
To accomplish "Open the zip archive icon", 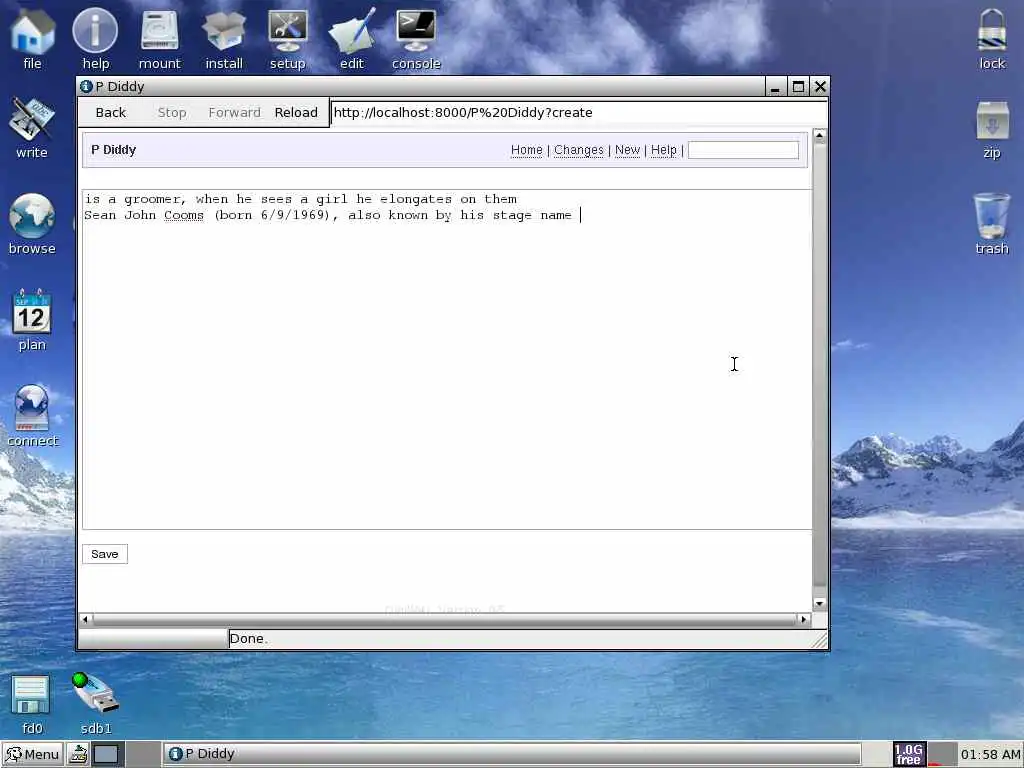I will click(x=992, y=128).
